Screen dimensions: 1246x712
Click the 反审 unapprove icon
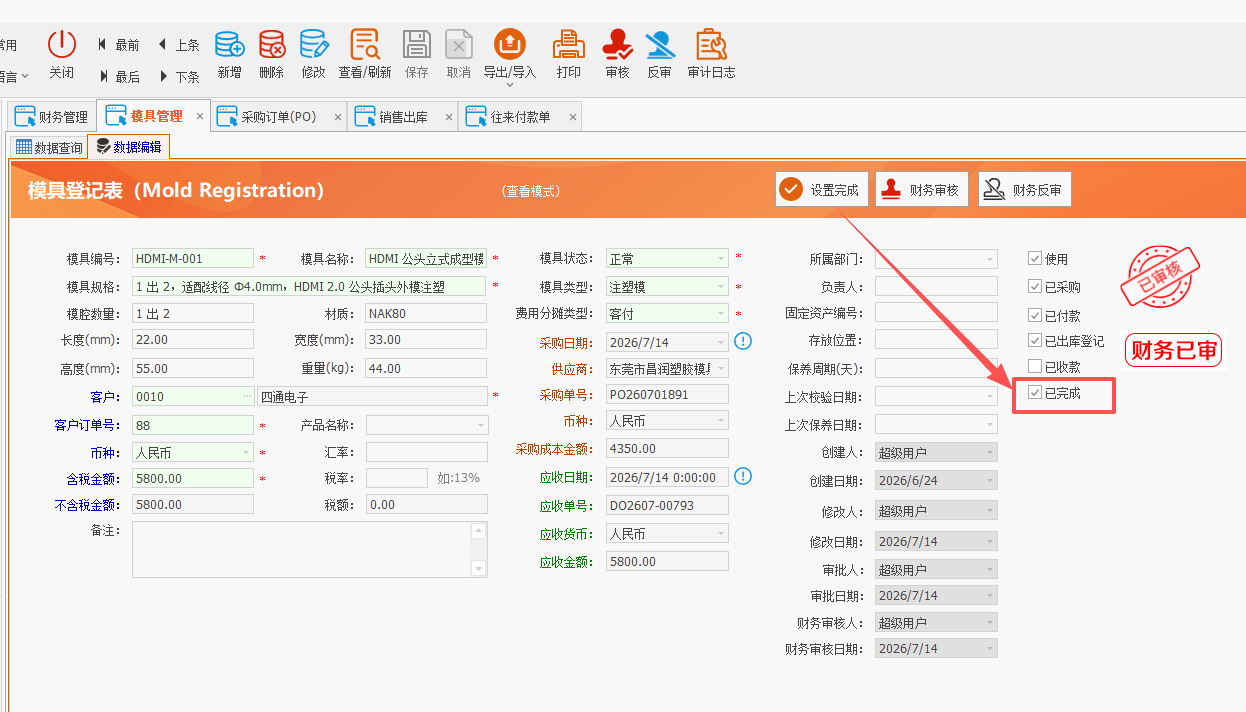[659, 44]
